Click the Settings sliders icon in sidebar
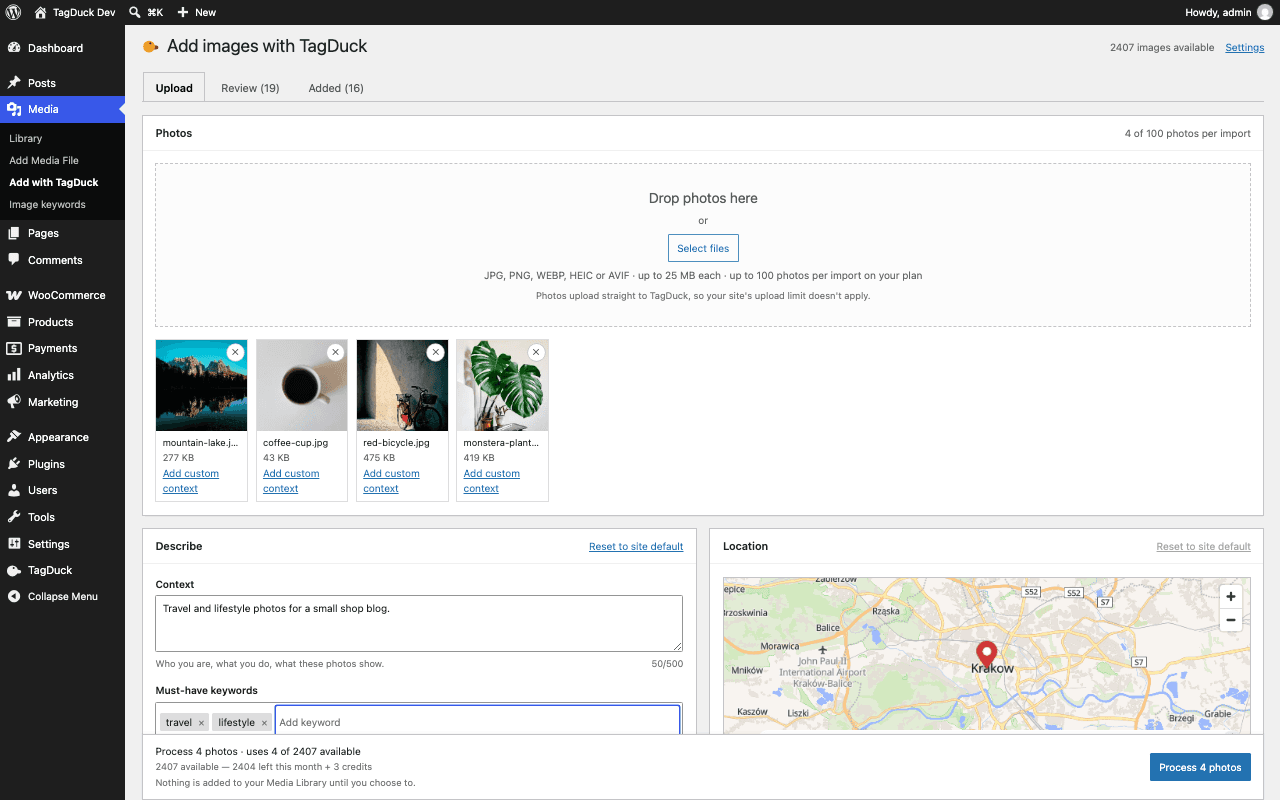This screenshot has width=1280, height=800. tap(14, 544)
